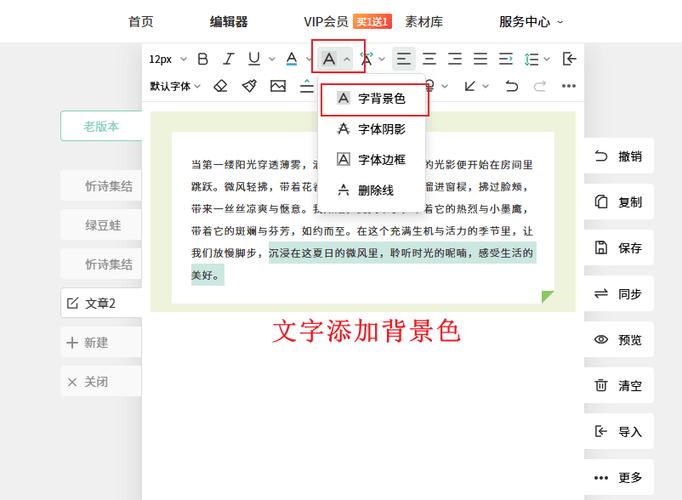
Task: Expand line height dropdown arrow
Action: [547, 59]
